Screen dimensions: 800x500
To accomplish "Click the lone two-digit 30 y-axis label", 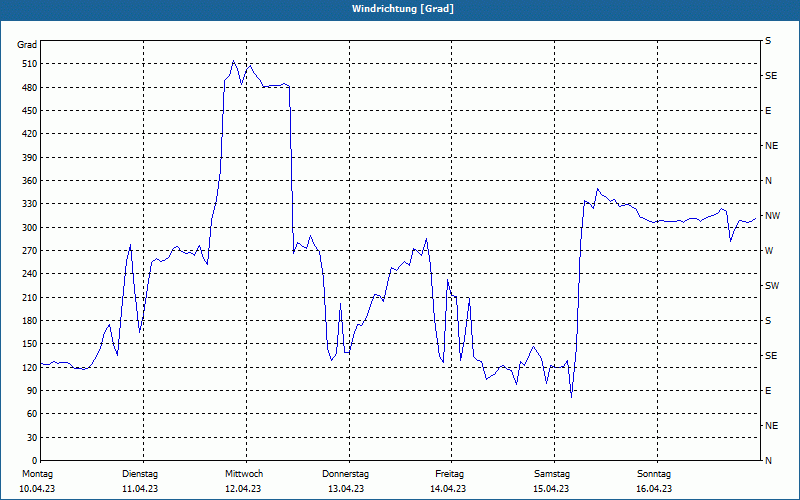I will [x=32, y=438].
